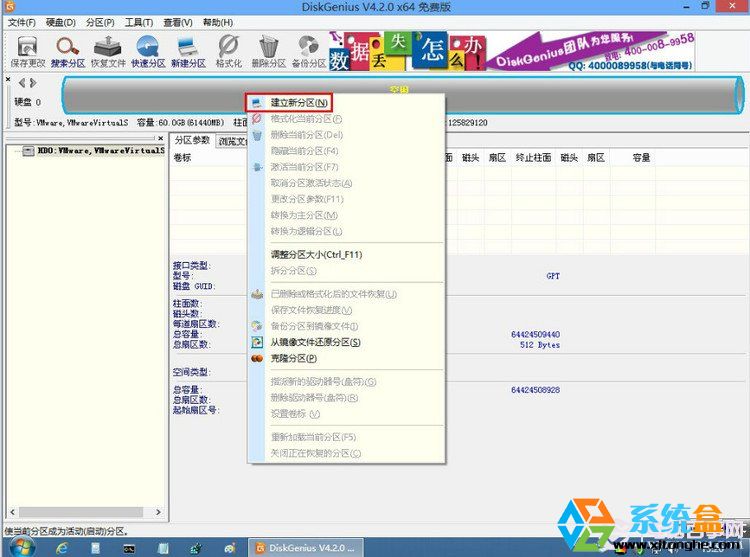The width and height of the screenshot is (750, 557).
Task: Click the gray free-space disk bar
Action: tap(403, 95)
